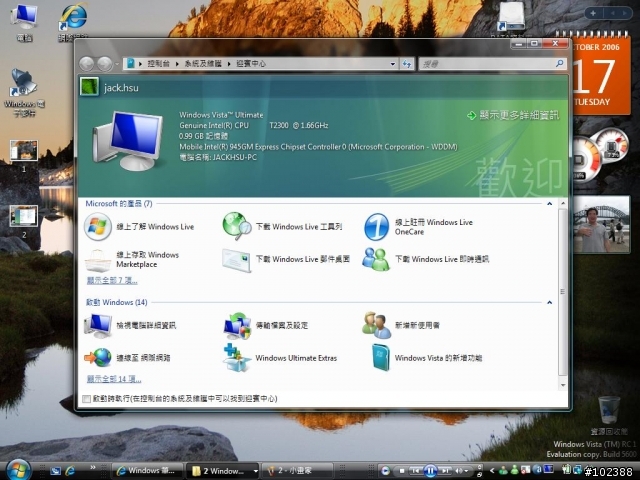Open 線上存取 Windows Marketplace item
The image size is (640, 480).
coord(132,260)
